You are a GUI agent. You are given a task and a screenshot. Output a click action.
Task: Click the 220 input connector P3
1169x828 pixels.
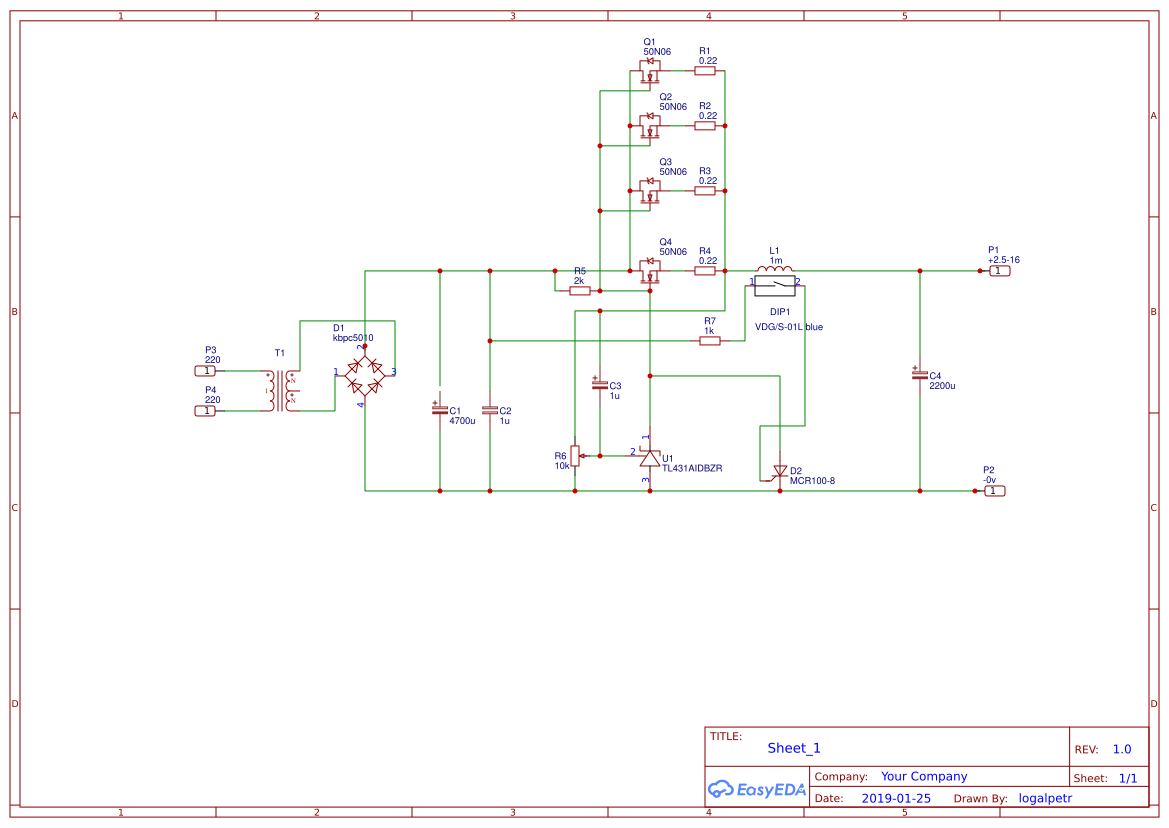tap(205, 369)
